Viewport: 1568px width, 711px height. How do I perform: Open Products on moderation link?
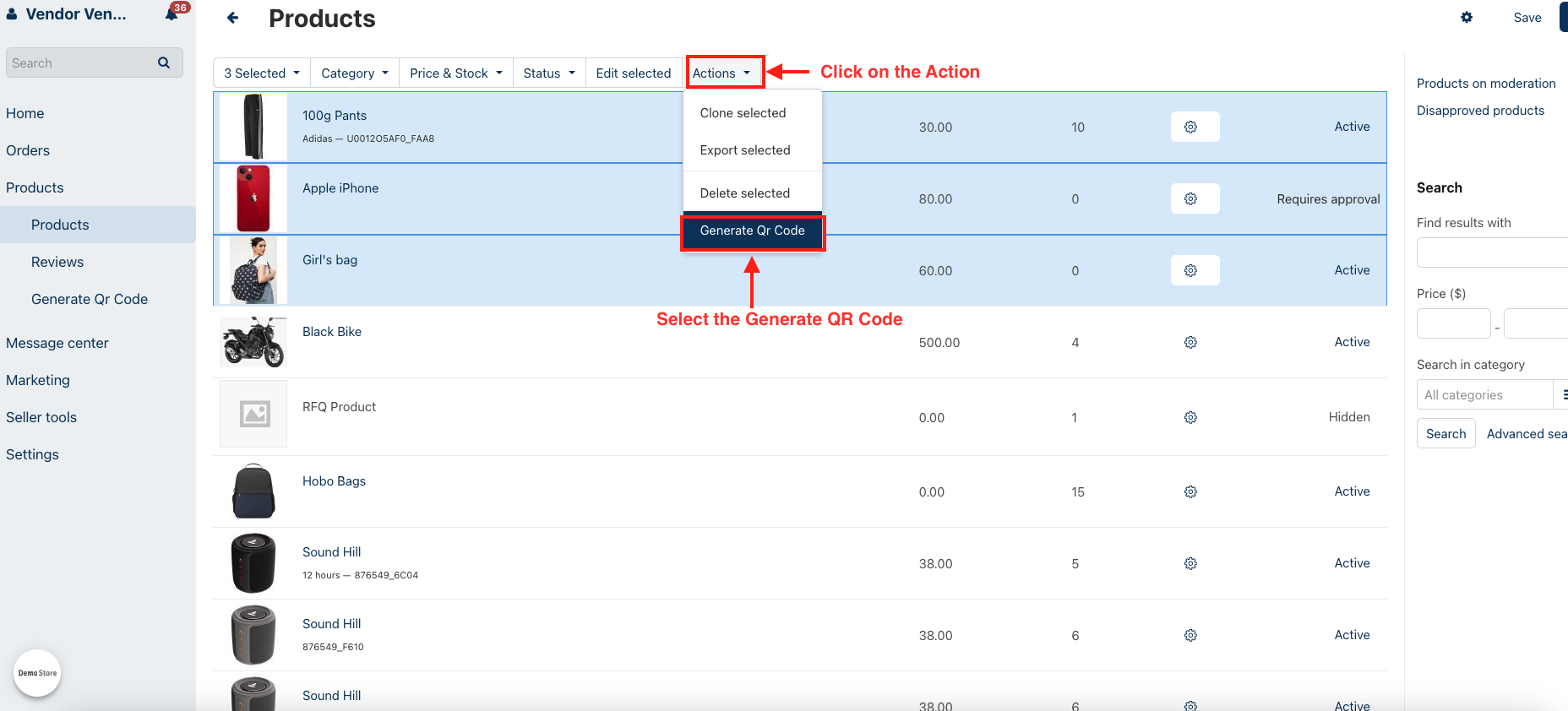pyautogui.click(x=1485, y=84)
